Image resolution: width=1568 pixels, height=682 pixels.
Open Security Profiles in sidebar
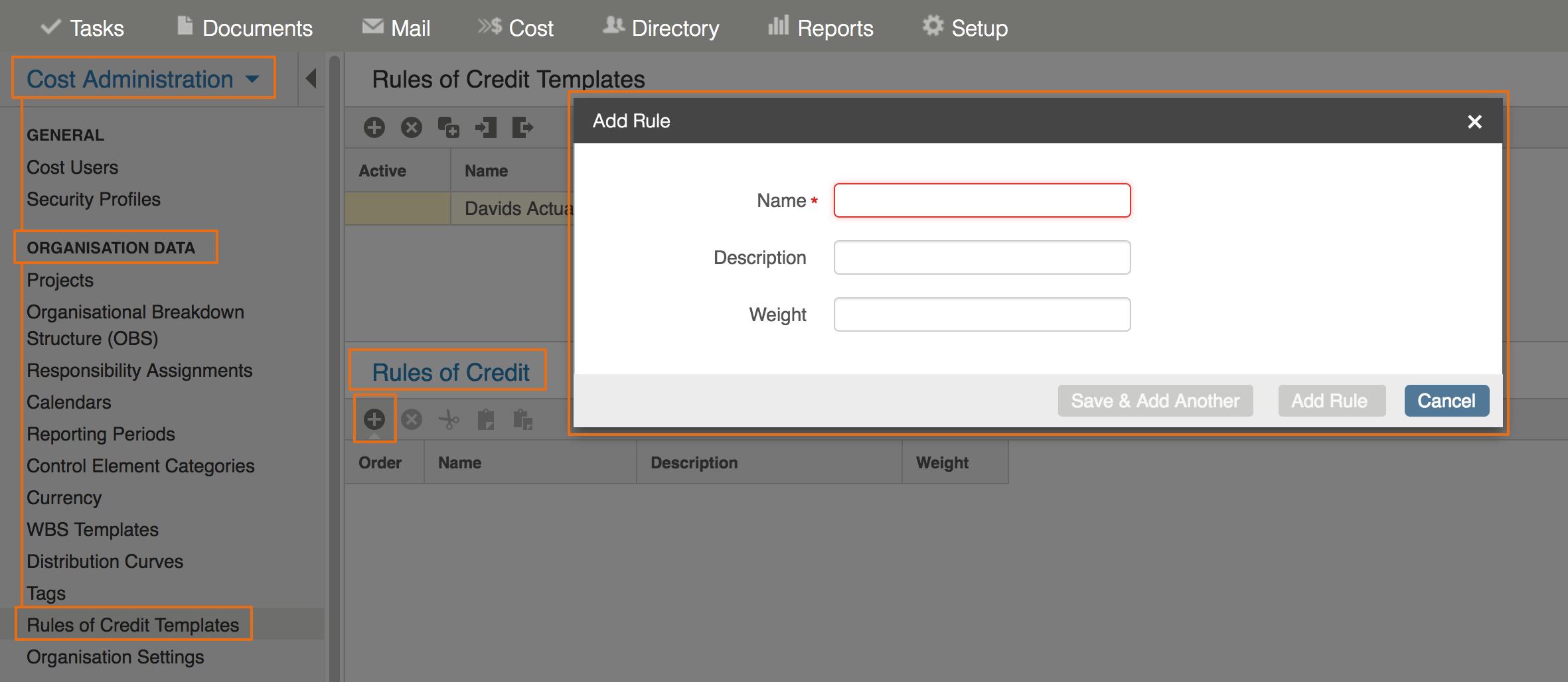click(94, 199)
